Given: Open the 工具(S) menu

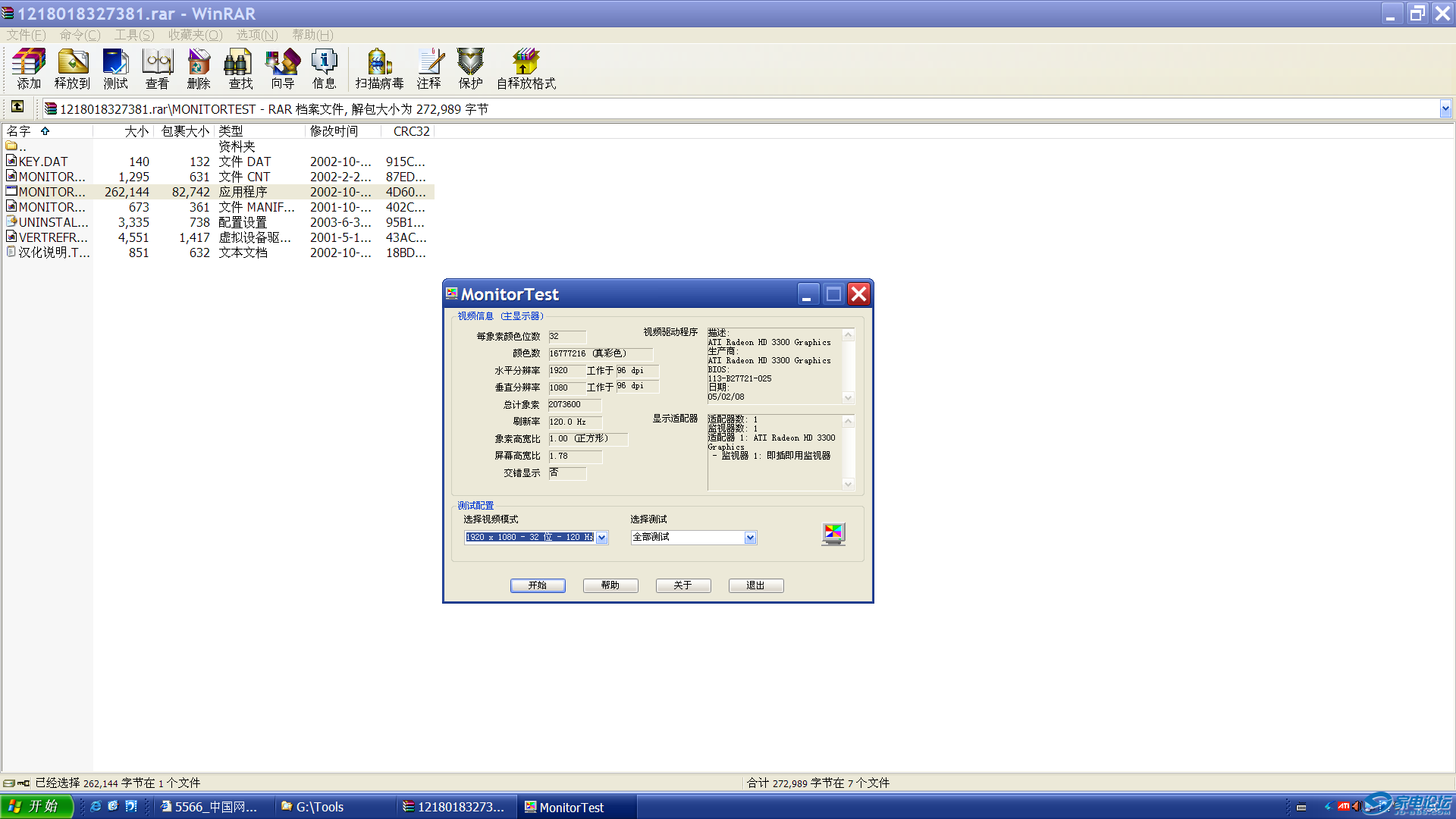Looking at the screenshot, I should [134, 35].
